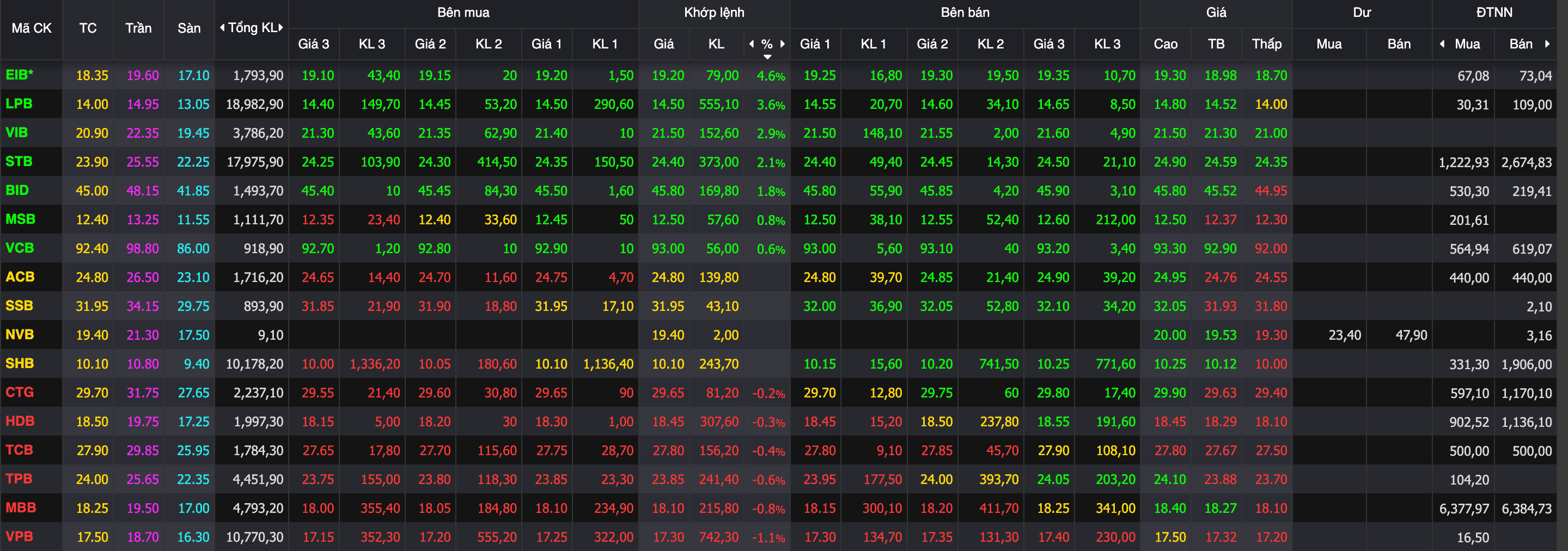Open LPB stock symbol
Viewport: 1568px width, 551px height.
19,103
